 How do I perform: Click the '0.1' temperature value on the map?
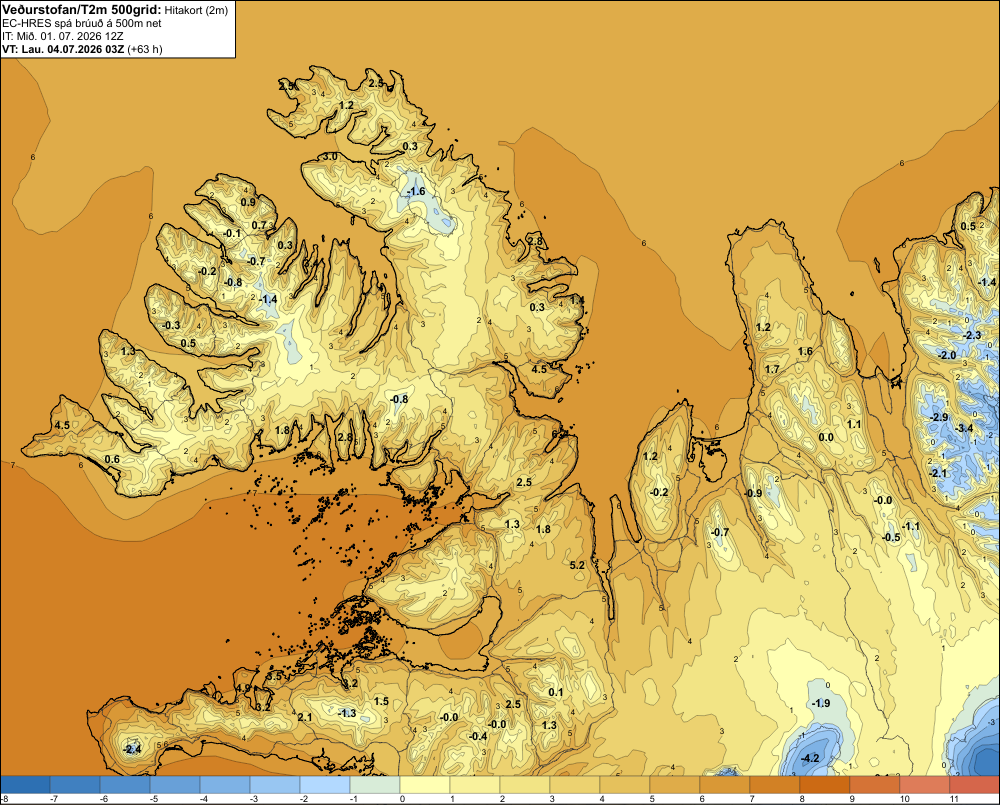(x=555, y=692)
